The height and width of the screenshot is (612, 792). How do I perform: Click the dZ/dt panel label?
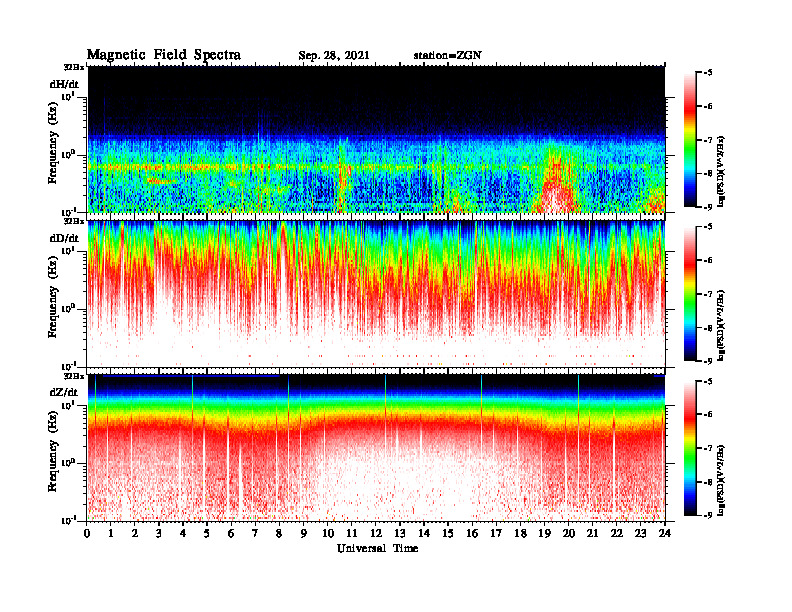tap(64, 392)
